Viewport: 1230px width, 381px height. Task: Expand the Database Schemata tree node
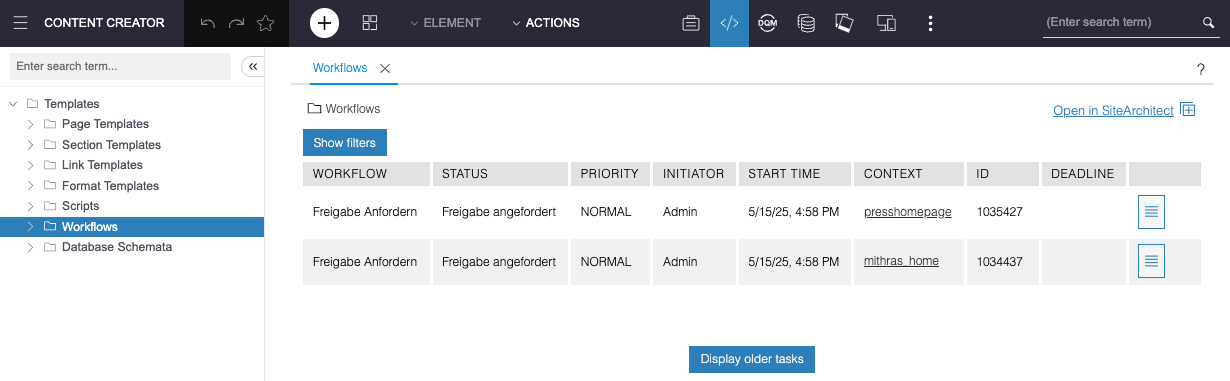[x=30, y=247]
